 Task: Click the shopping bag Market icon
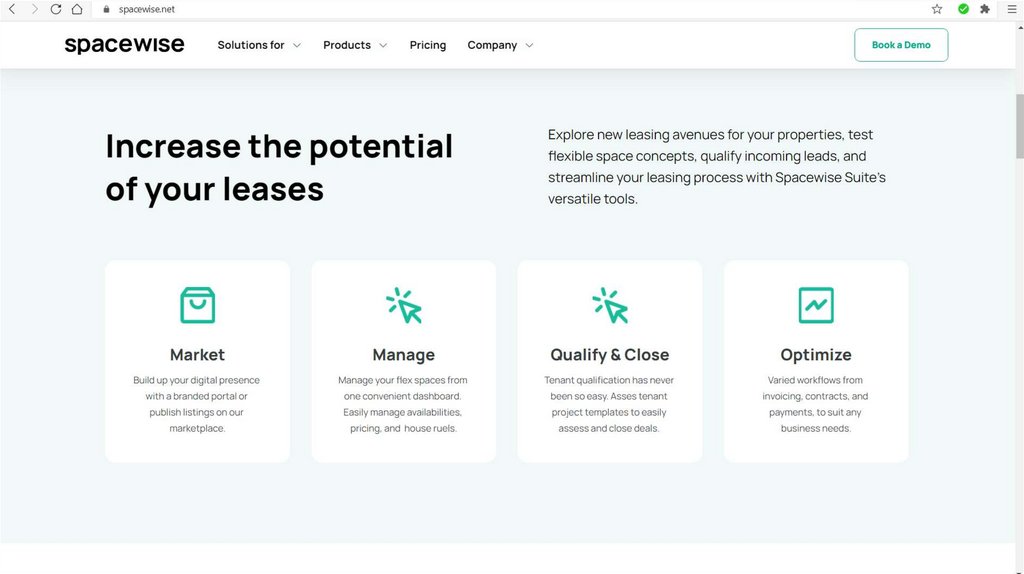pyautogui.click(x=197, y=305)
